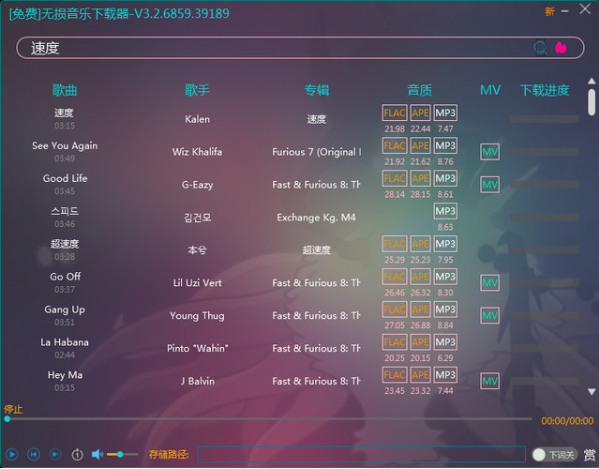Viewport: 599px width, 469px height.
Task: Download APE for Kalen's 速度
Action: [420, 113]
